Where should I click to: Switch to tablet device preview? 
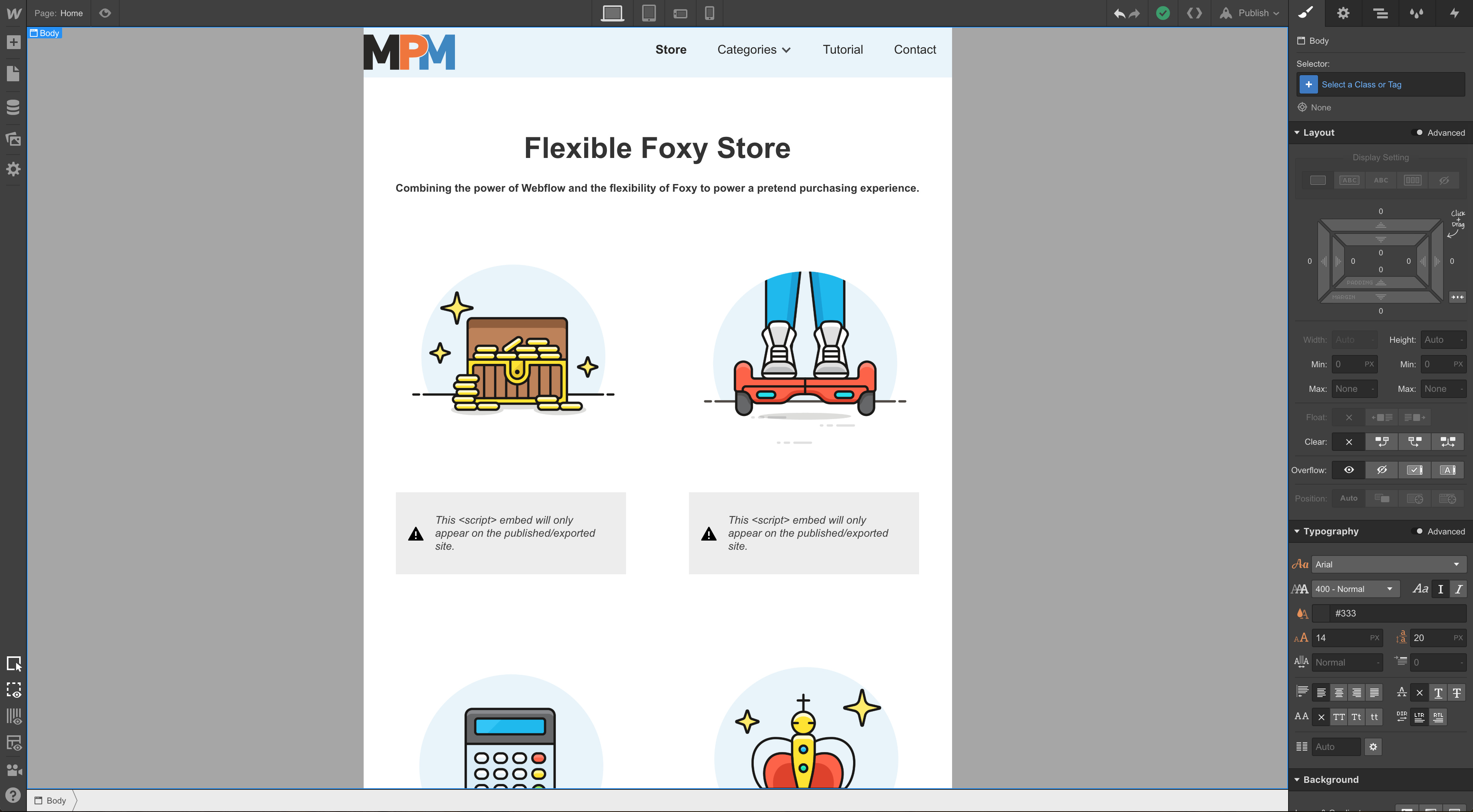(648, 13)
